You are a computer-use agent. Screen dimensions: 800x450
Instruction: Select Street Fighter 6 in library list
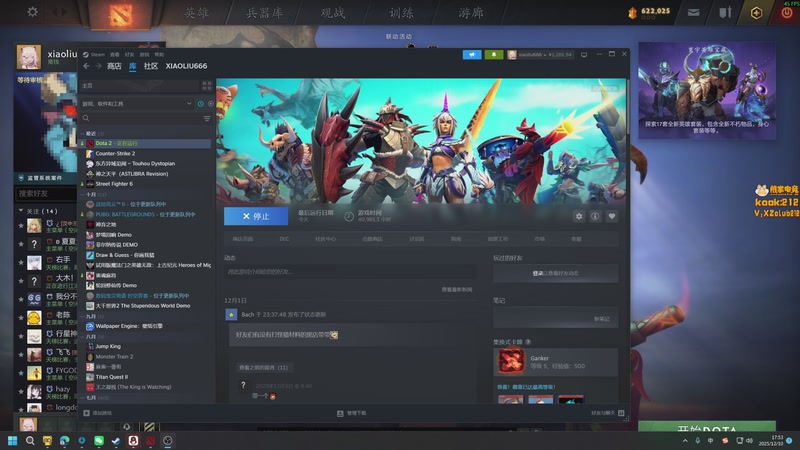pos(114,184)
